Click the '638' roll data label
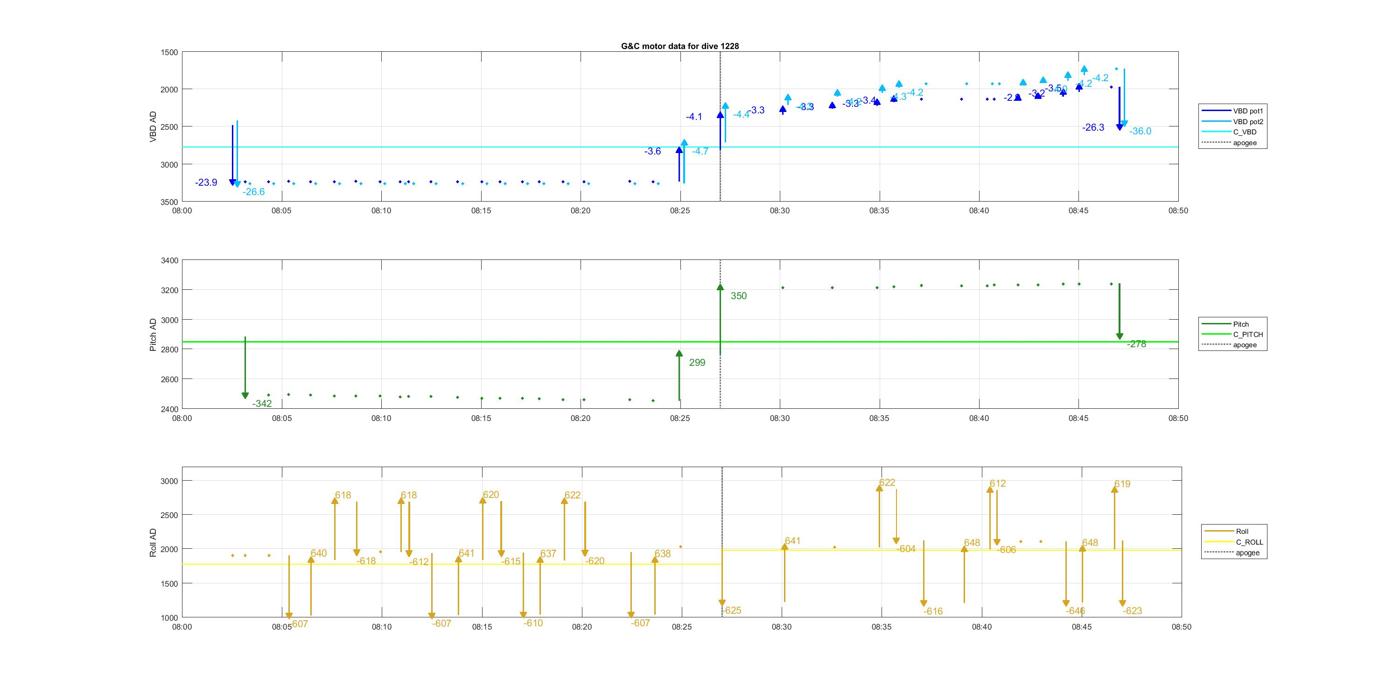Screen dimensions: 1400x693 tap(663, 554)
